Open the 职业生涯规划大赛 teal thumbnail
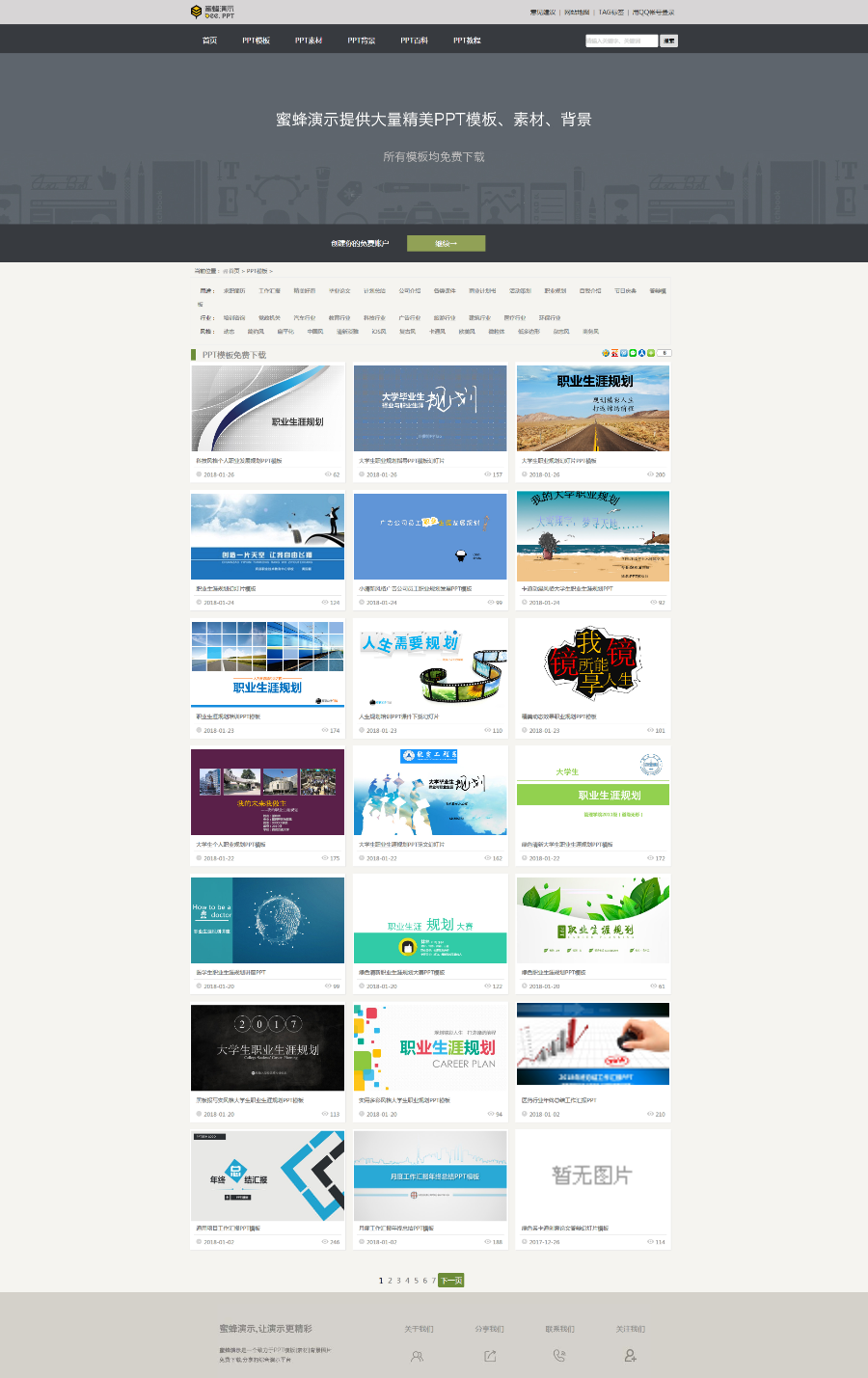Viewport: 868px width, 1378px height. coord(430,920)
